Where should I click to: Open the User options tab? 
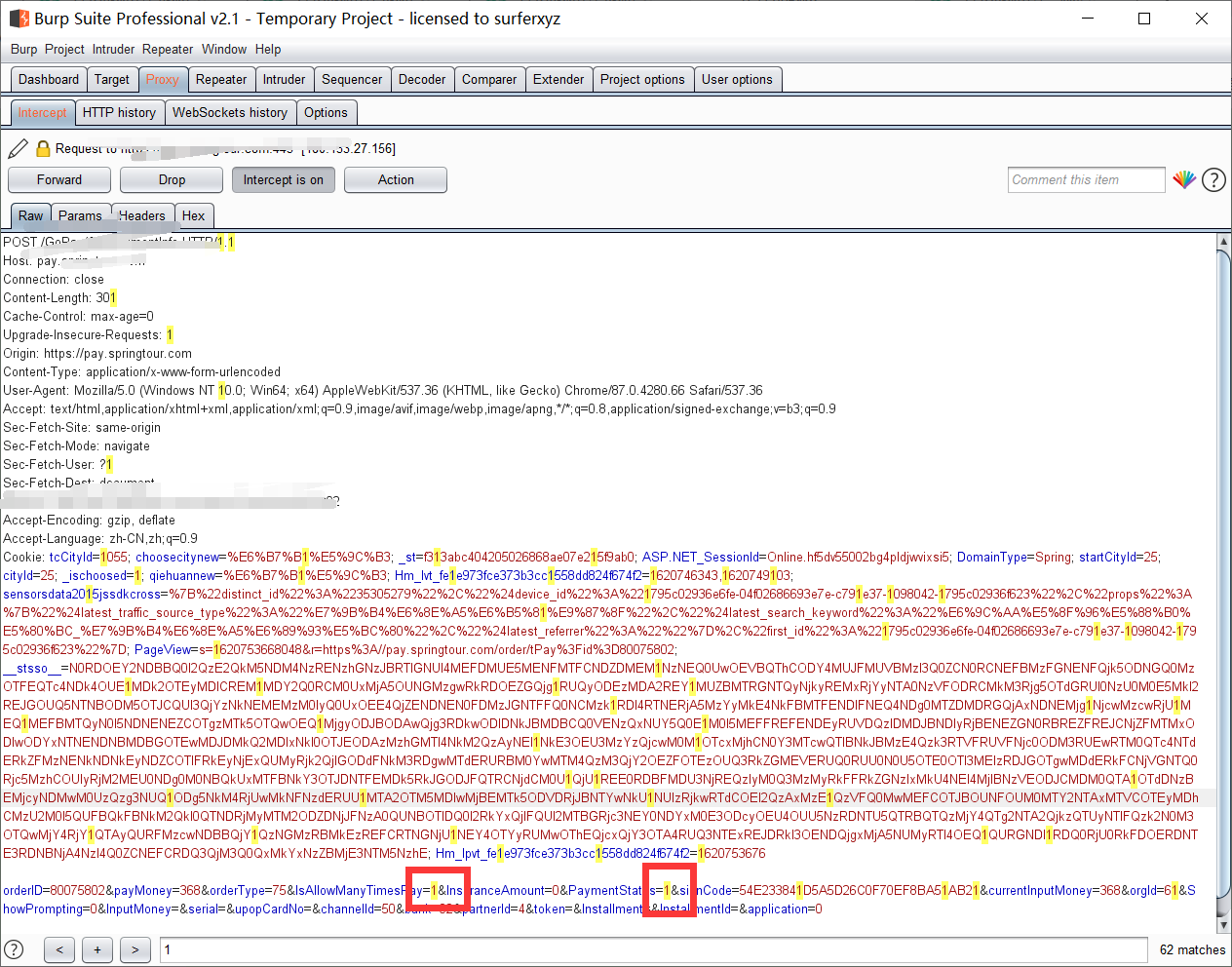pos(737,79)
